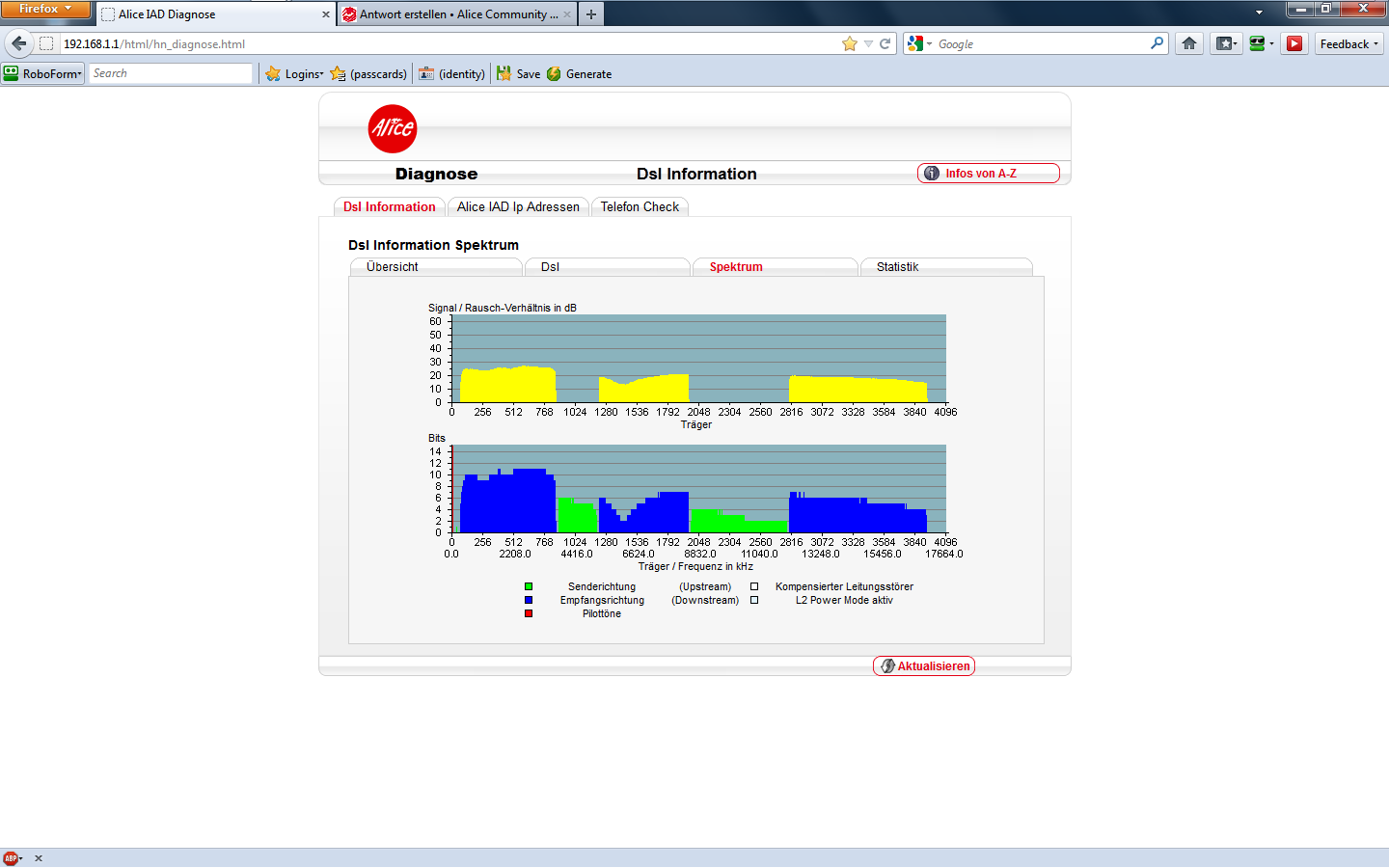The image size is (1389, 868).
Task: Click the Adblock Plus icon in status bar
Action: point(11,858)
